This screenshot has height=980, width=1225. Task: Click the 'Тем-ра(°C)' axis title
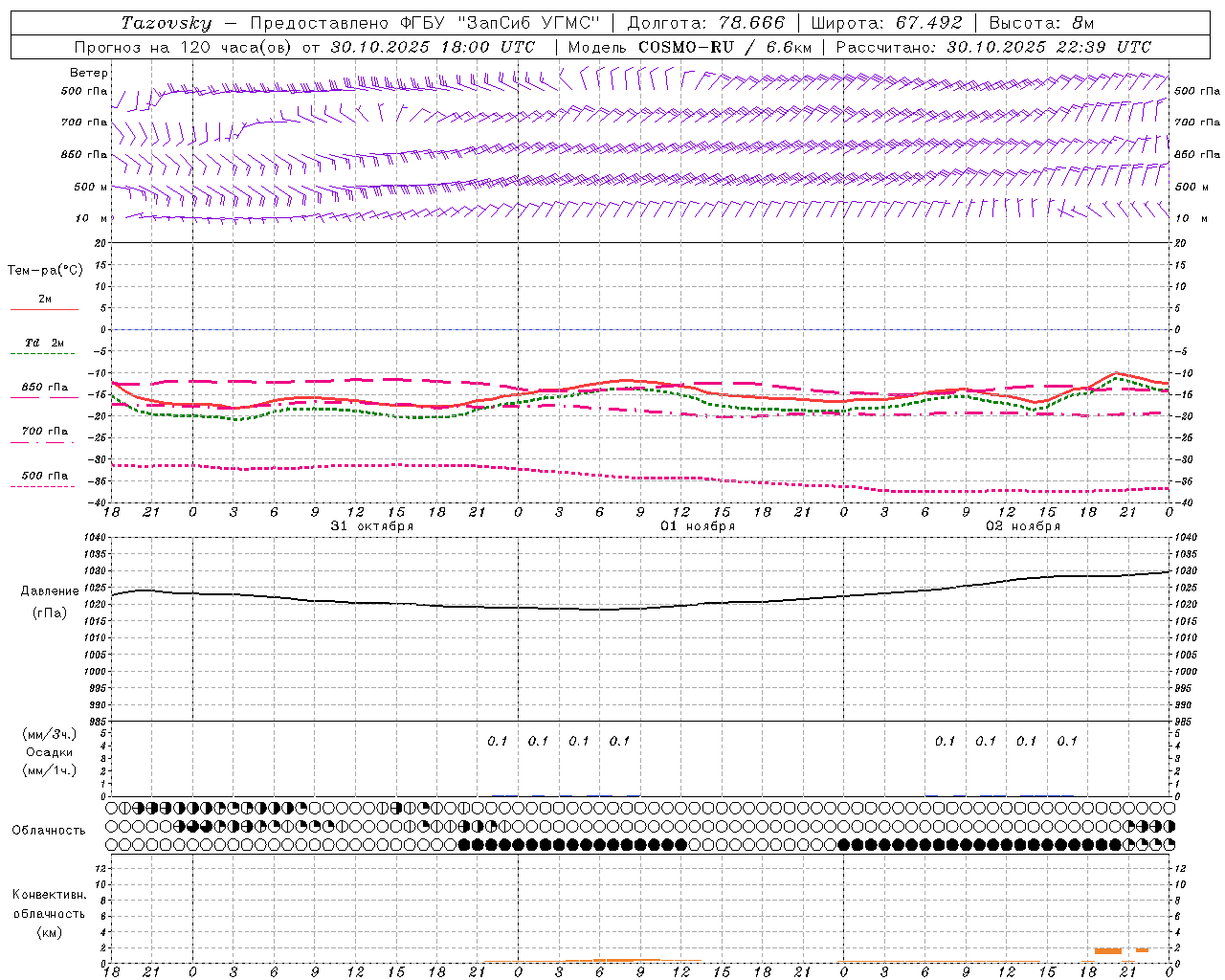click(45, 271)
